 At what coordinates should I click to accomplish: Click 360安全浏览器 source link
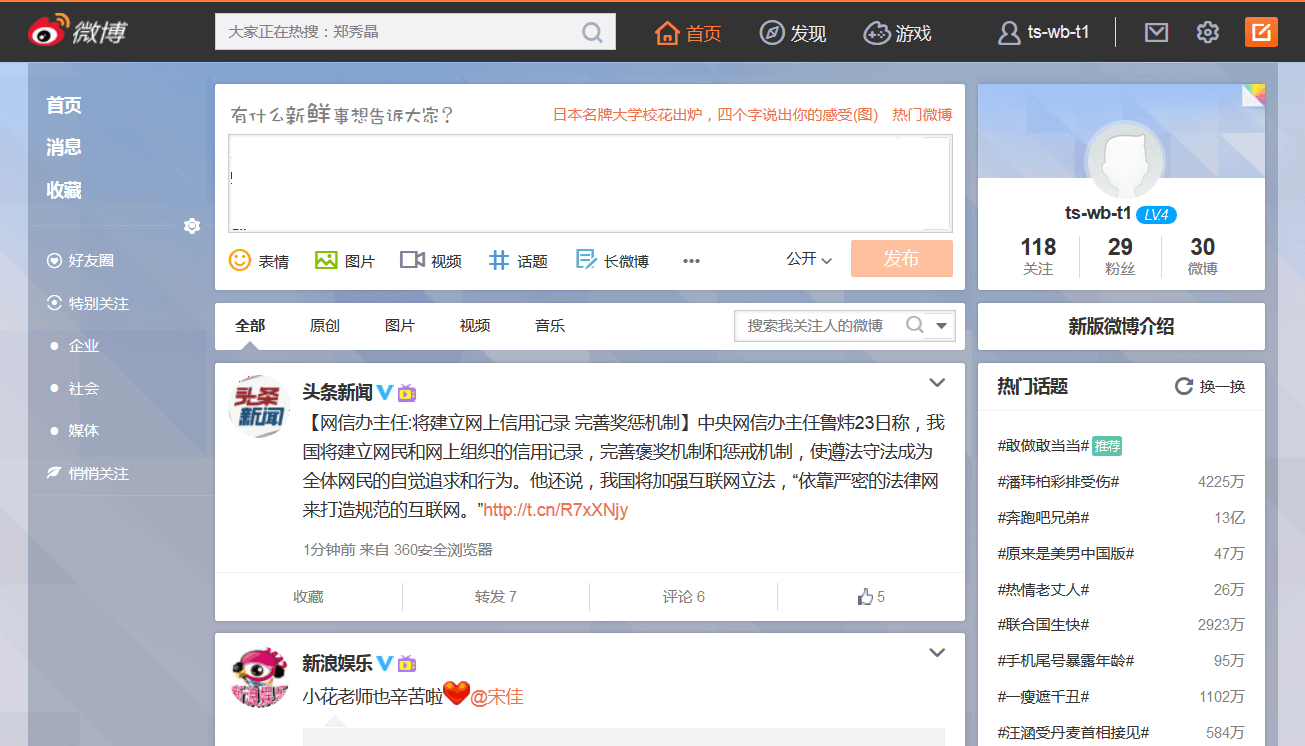click(443, 550)
